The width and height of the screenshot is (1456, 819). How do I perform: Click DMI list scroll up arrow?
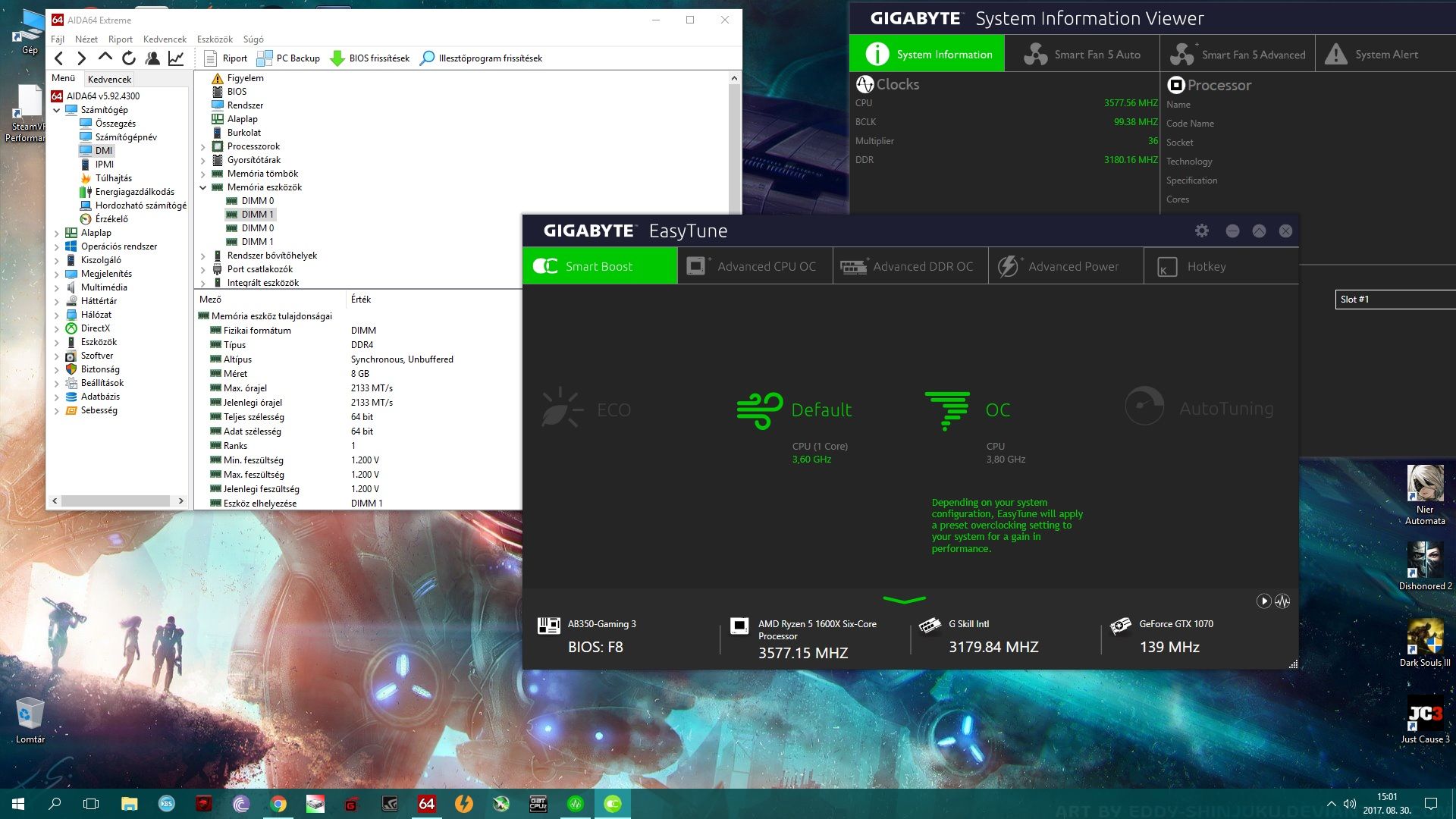pyautogui.click(x=734, y=78)
